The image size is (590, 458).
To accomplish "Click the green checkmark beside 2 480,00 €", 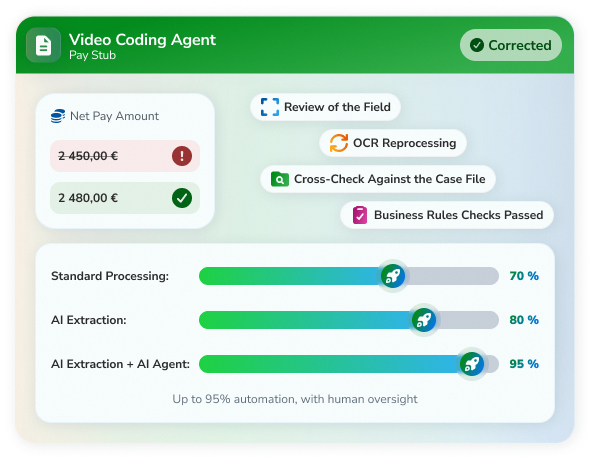I will coord(182,198).
